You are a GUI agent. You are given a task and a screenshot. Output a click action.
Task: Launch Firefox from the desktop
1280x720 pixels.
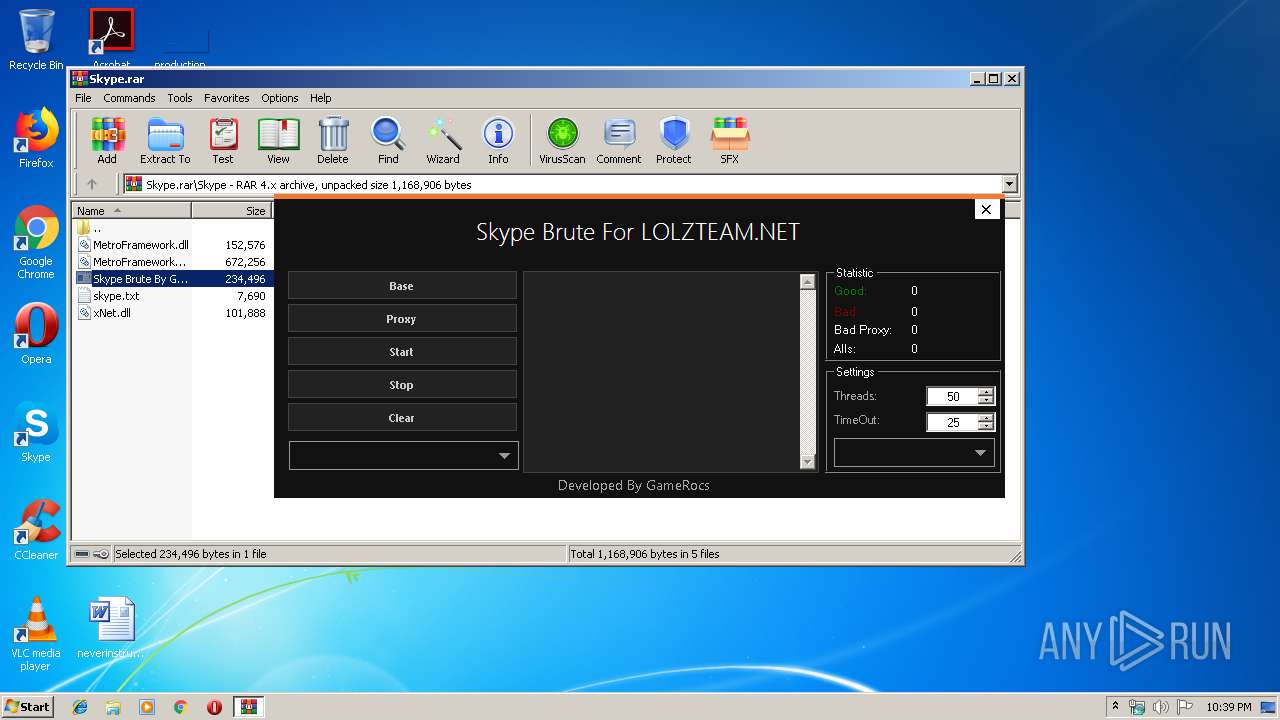[36, 138]
